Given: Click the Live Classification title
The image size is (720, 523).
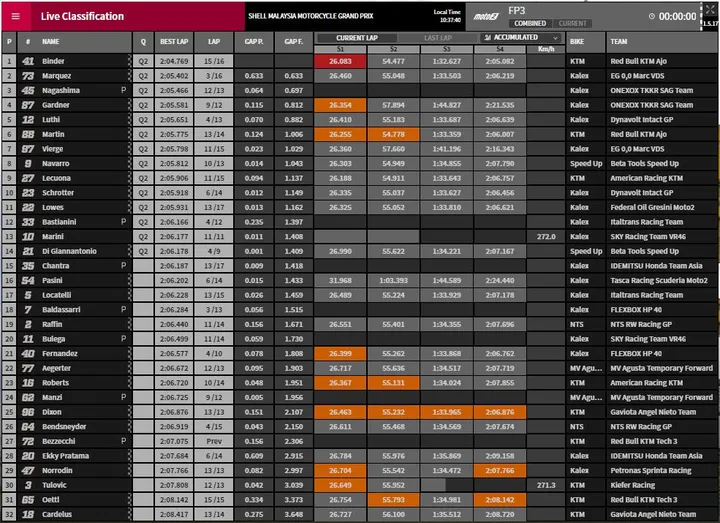Looking at the screenshot, I should [82, 17].
